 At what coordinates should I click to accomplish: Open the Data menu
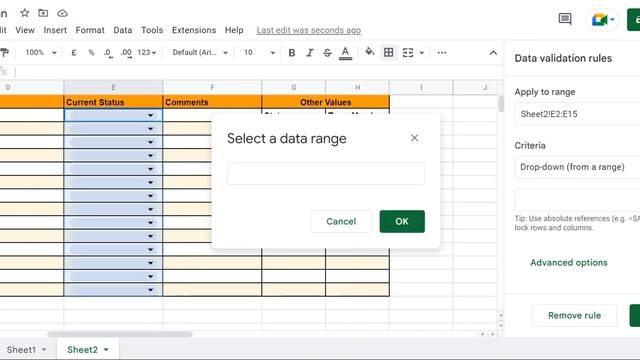(x=123, y=30)
